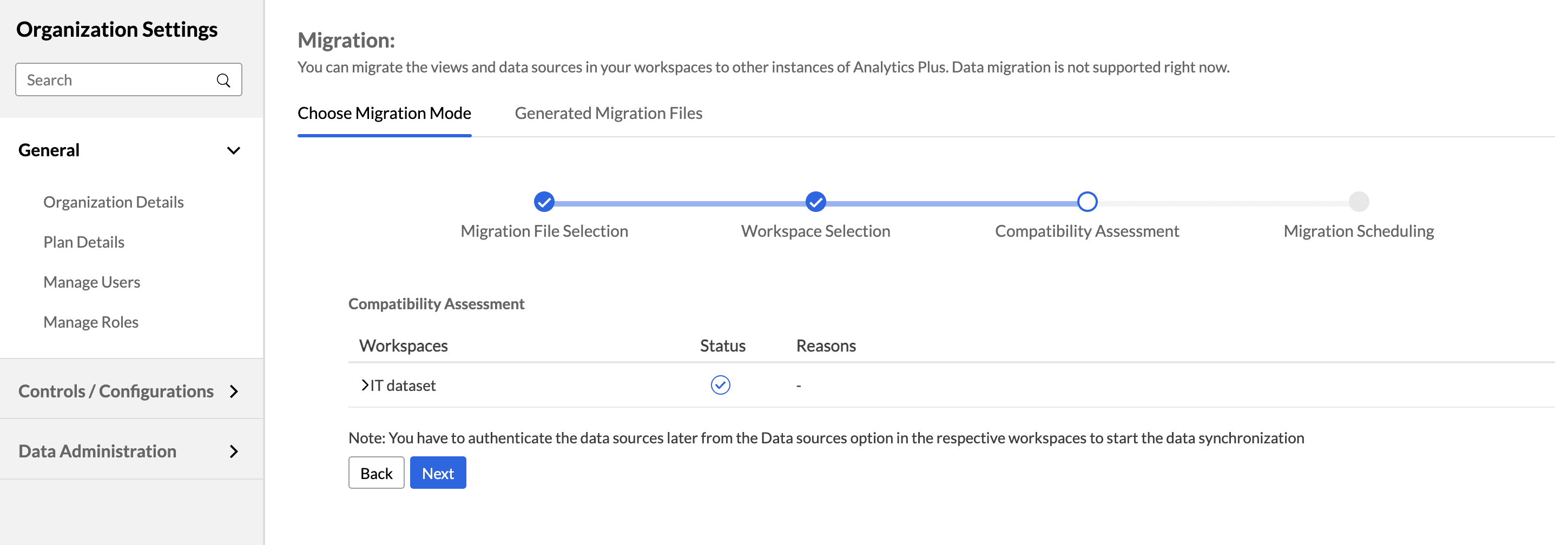Go back with the Back button

point(376,473)
